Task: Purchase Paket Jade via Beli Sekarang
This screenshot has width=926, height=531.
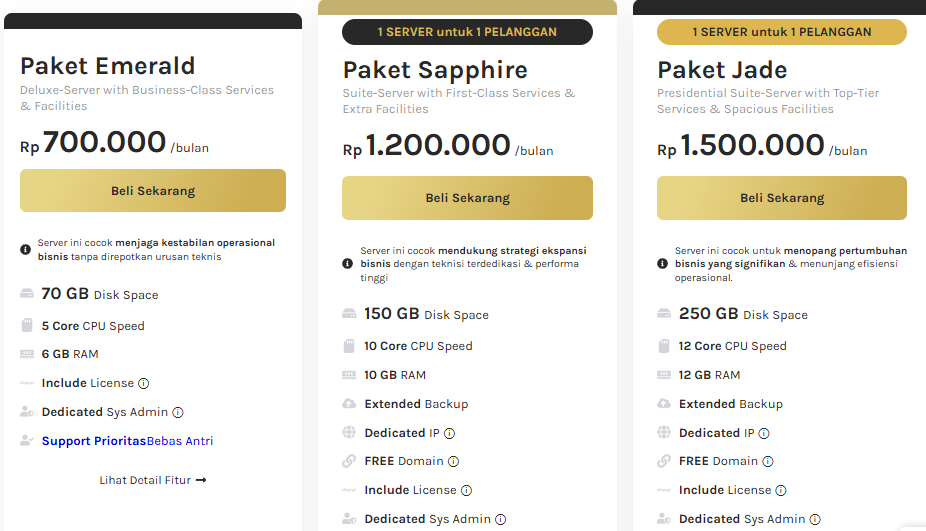Action: (x=782, y=198)
